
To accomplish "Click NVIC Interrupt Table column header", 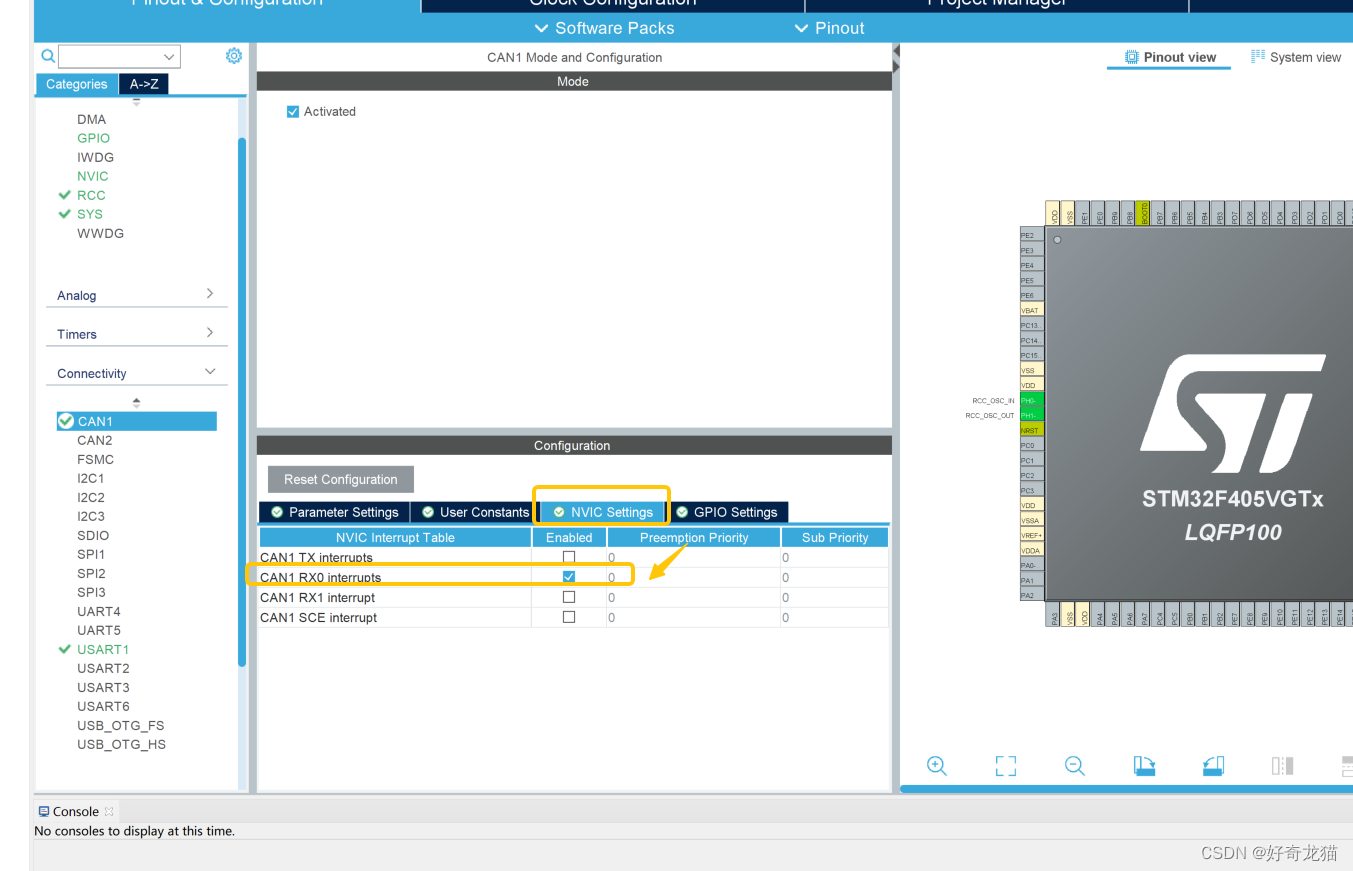I will [395, 537].
